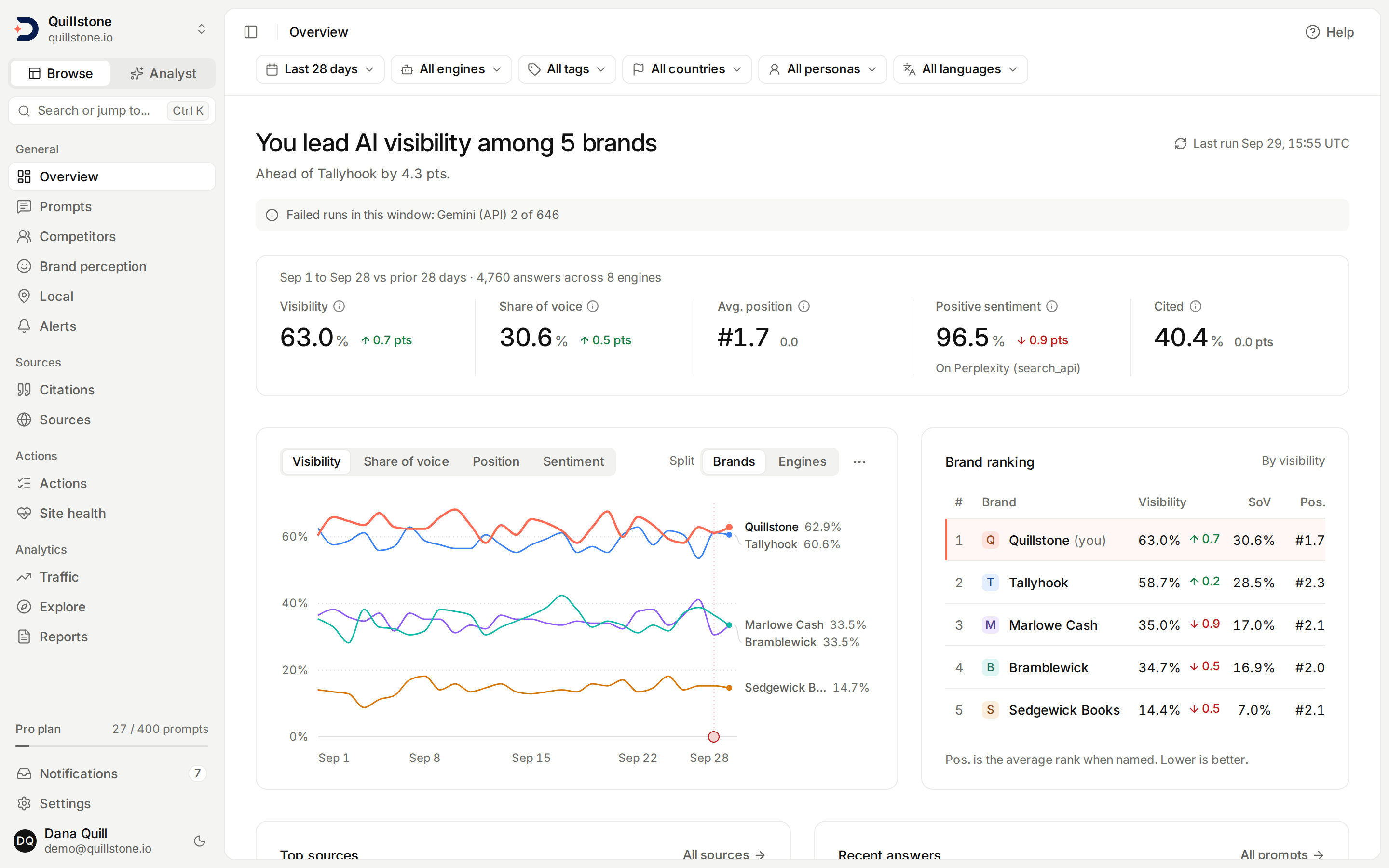Viewport: 1389px width, 868px height.
Task: Split the chart by Brands
Action: (x=734, y=462)
